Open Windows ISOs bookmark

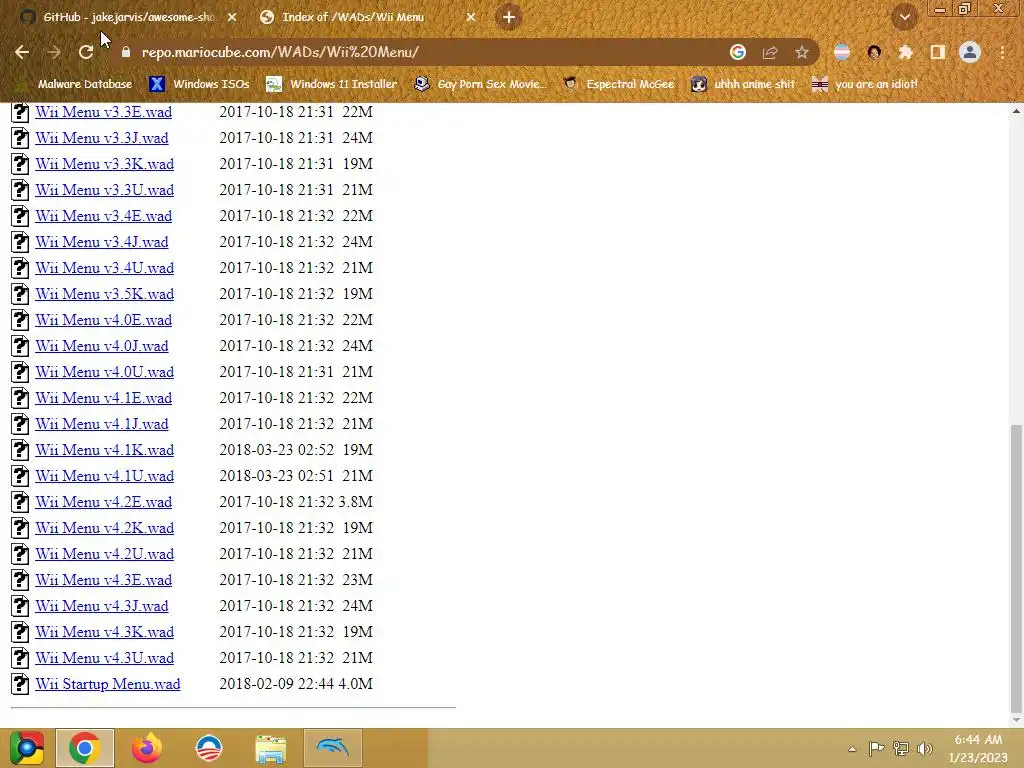tap(199, 84)
